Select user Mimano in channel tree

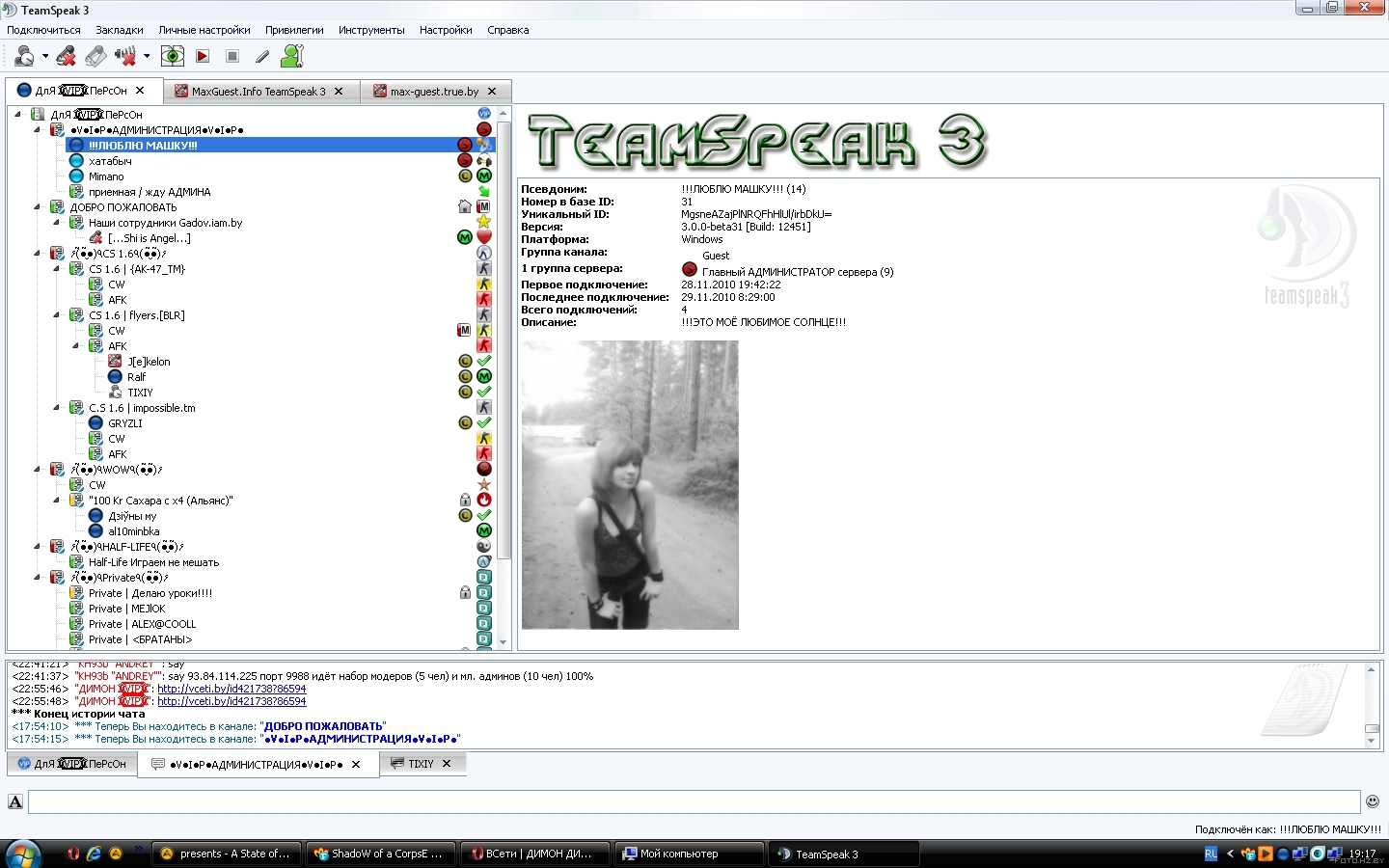pos(106,176)
